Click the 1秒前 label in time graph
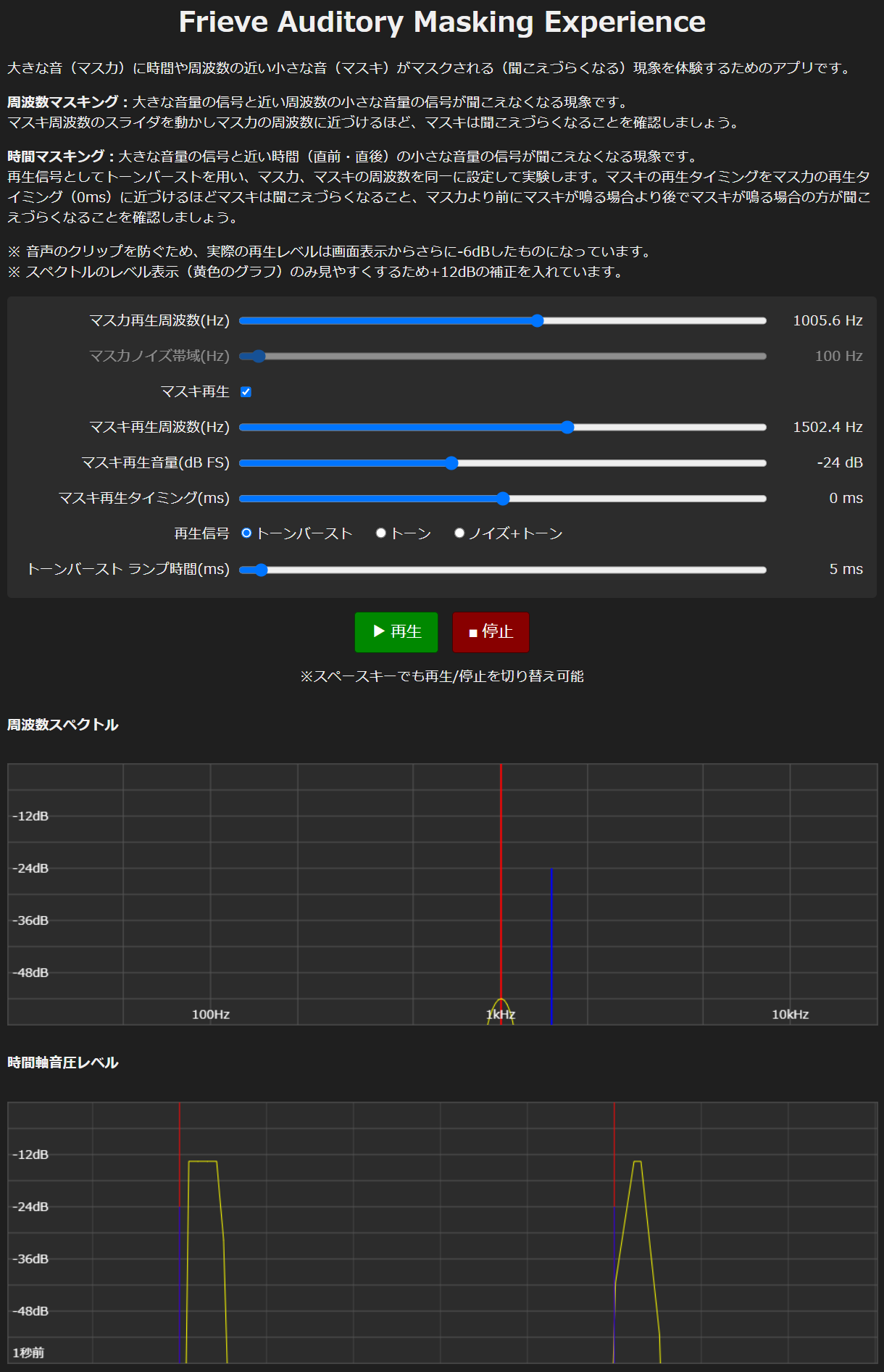The width and height of the screenshot is (884, 1372). pyautogui.click(x=28, y=1353)
